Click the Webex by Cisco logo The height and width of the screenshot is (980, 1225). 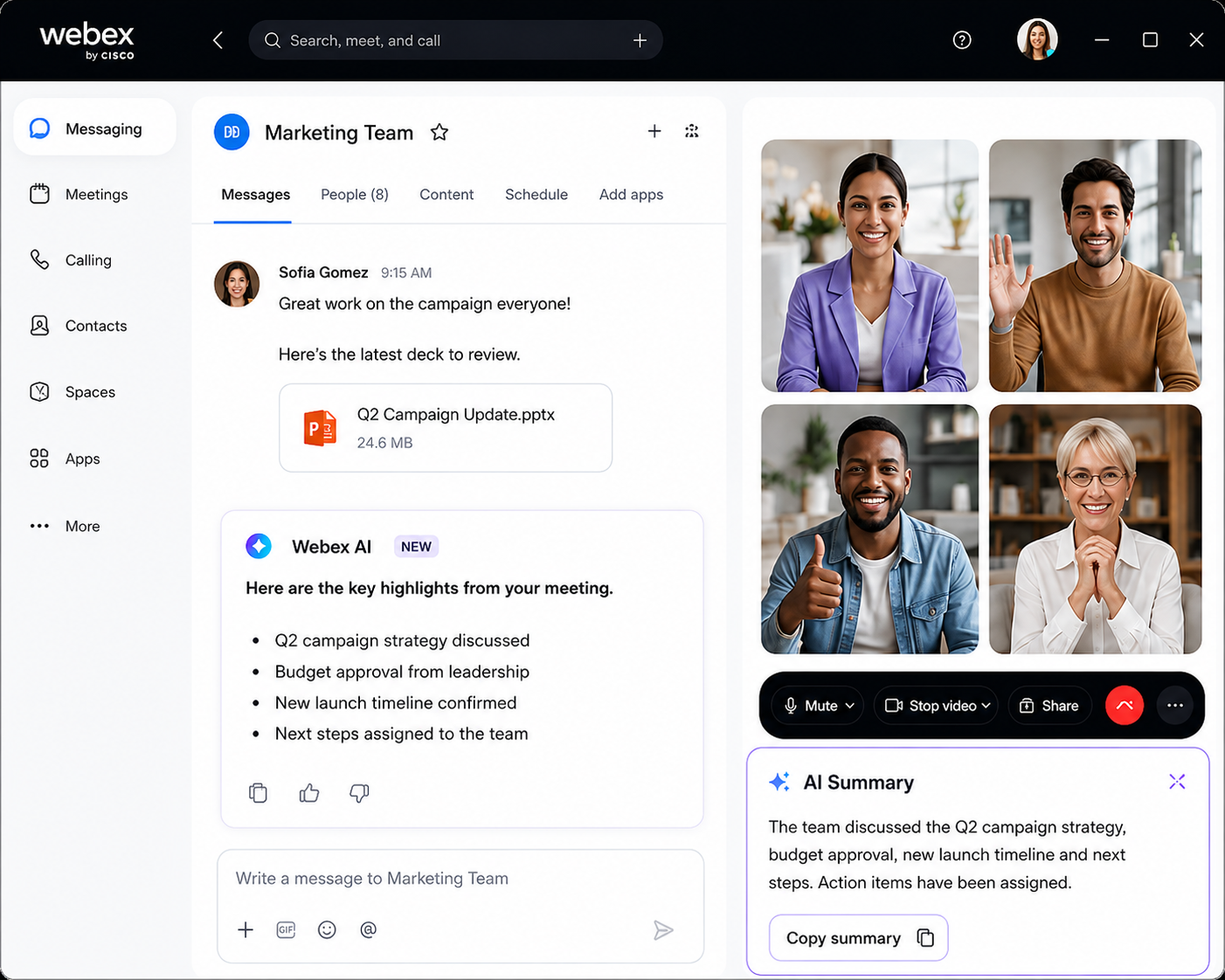coord(87,40)
